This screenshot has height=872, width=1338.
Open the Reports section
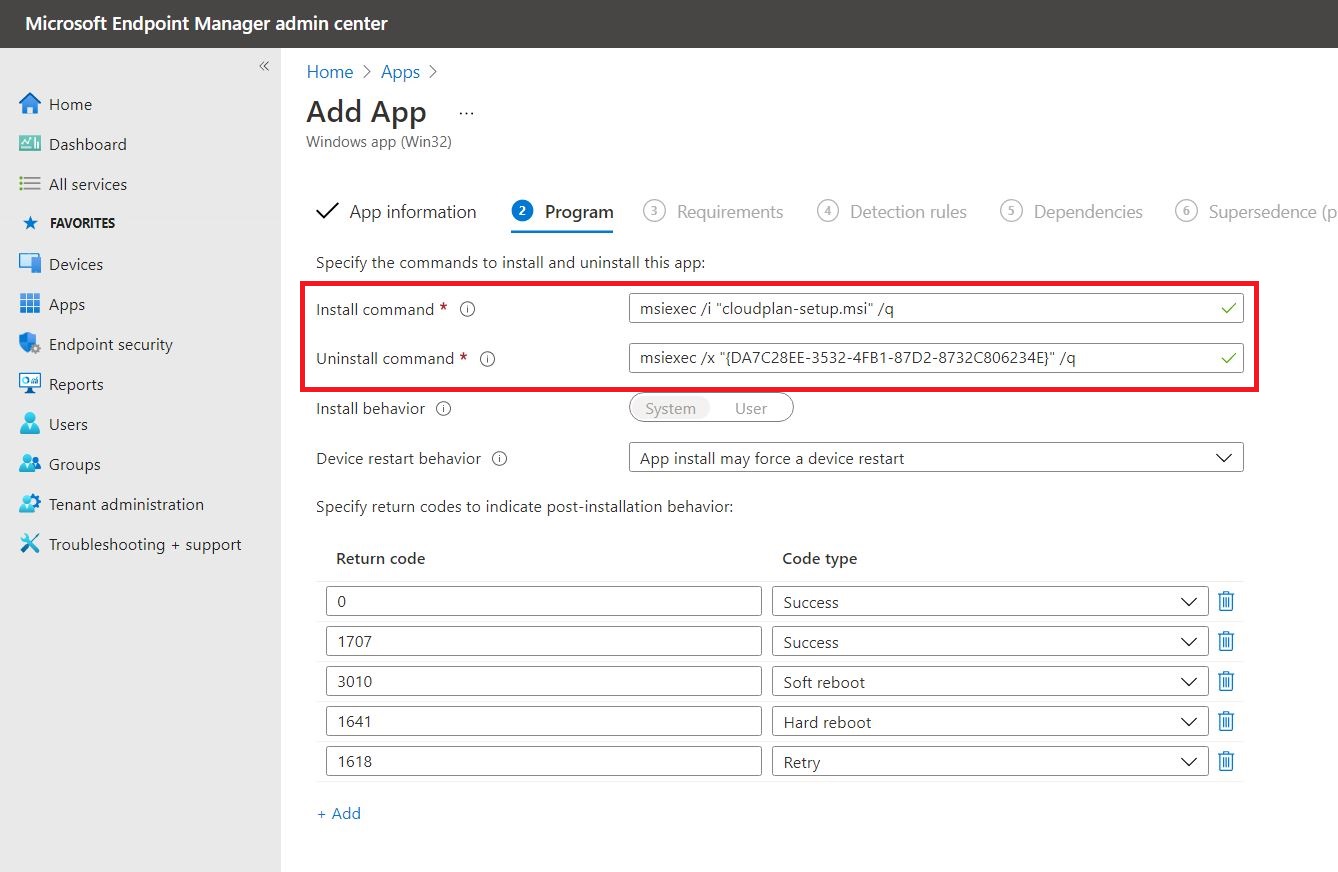[75, 383]
